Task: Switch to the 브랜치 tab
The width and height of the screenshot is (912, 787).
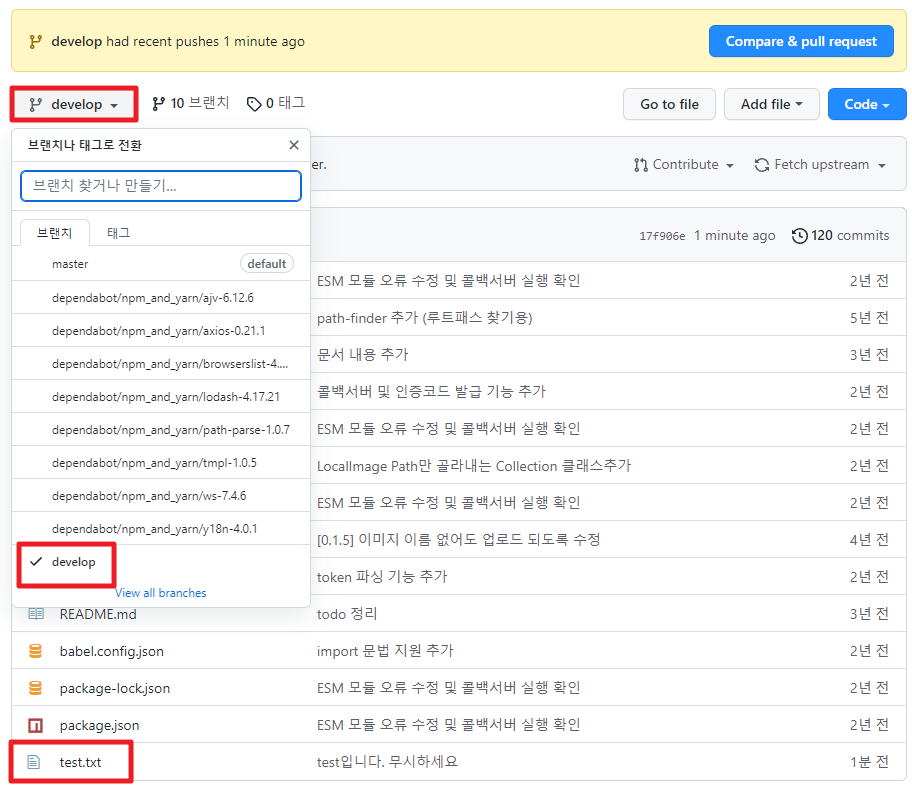Action: (55, 233)
